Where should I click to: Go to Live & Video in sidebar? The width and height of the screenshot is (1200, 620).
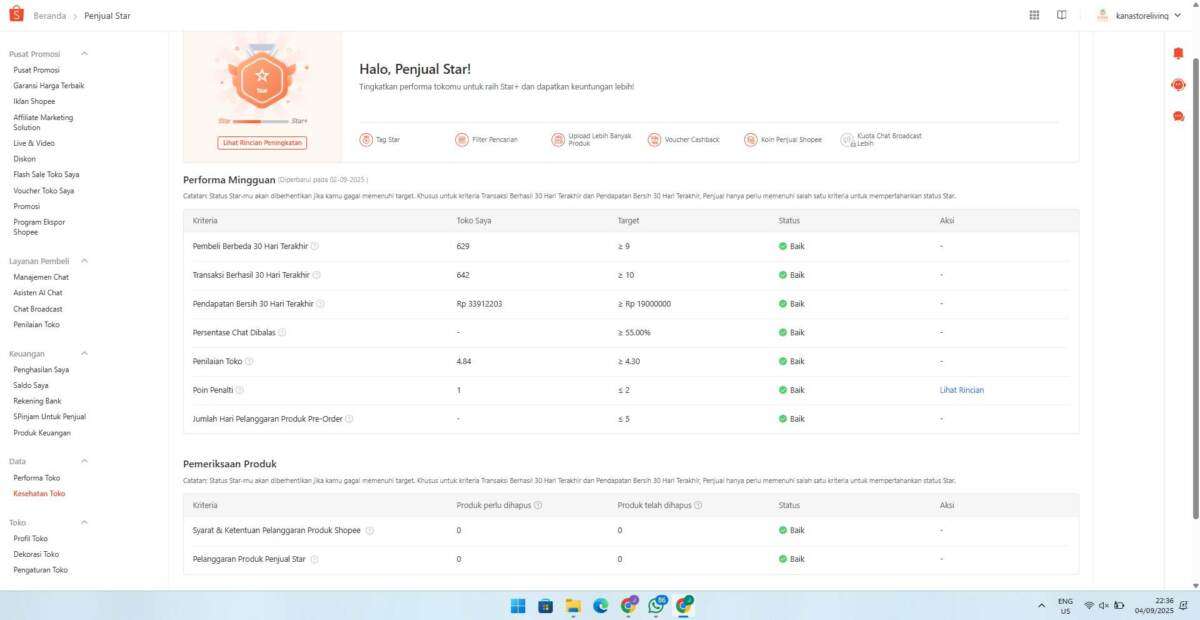34,143
